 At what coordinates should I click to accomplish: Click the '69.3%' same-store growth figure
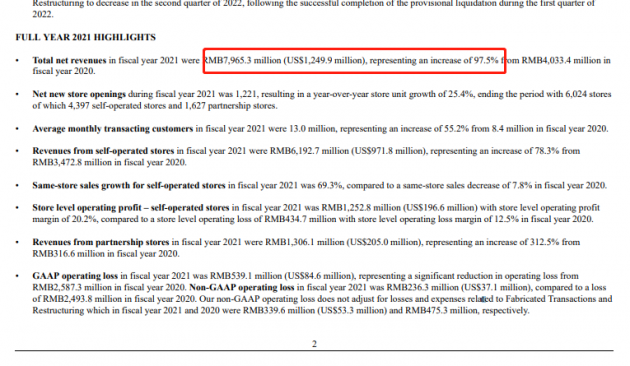click(x=330, y=185)
